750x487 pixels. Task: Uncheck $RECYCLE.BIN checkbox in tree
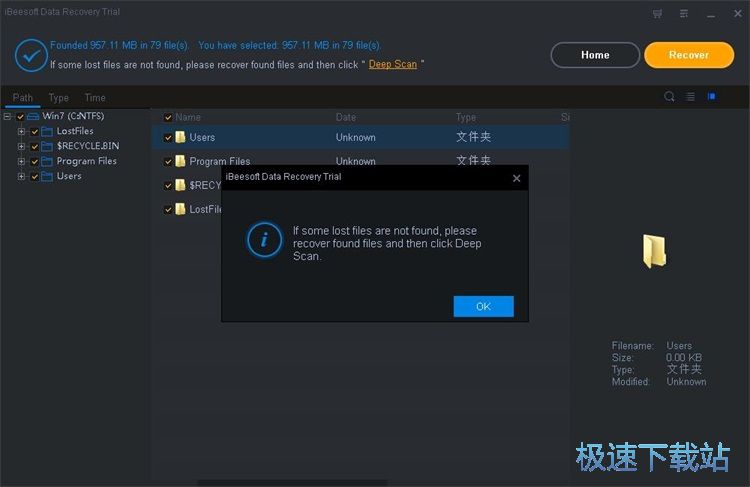pos(34,146)
